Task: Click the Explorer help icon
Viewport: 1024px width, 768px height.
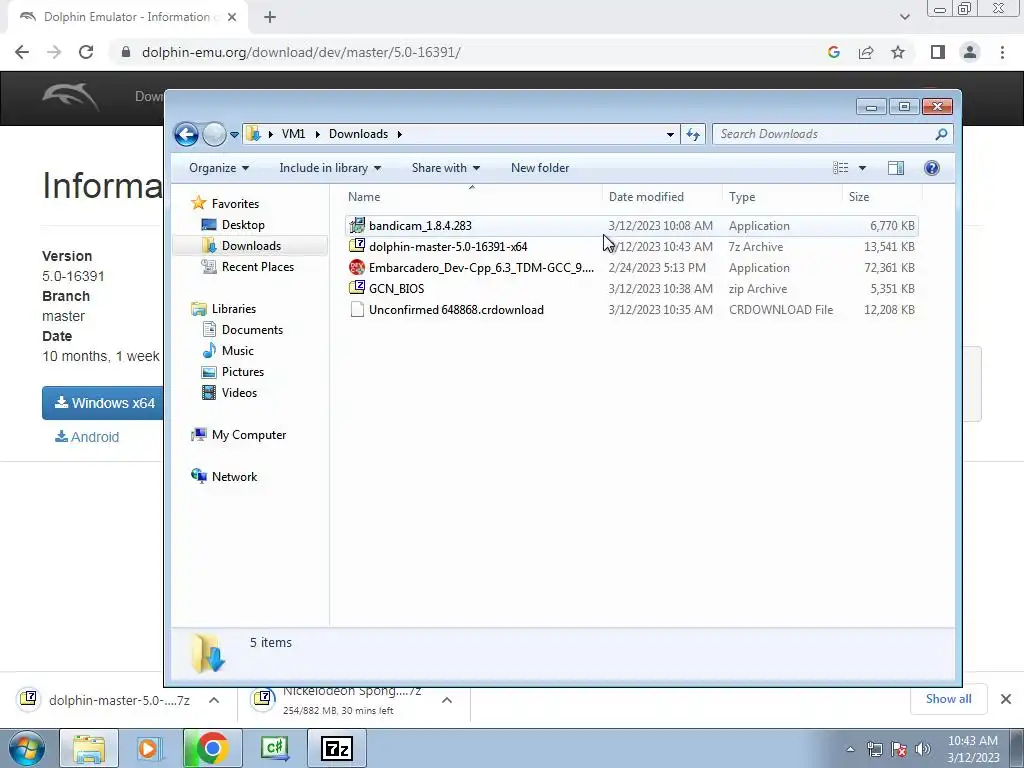Action: [x=932, y=168]
